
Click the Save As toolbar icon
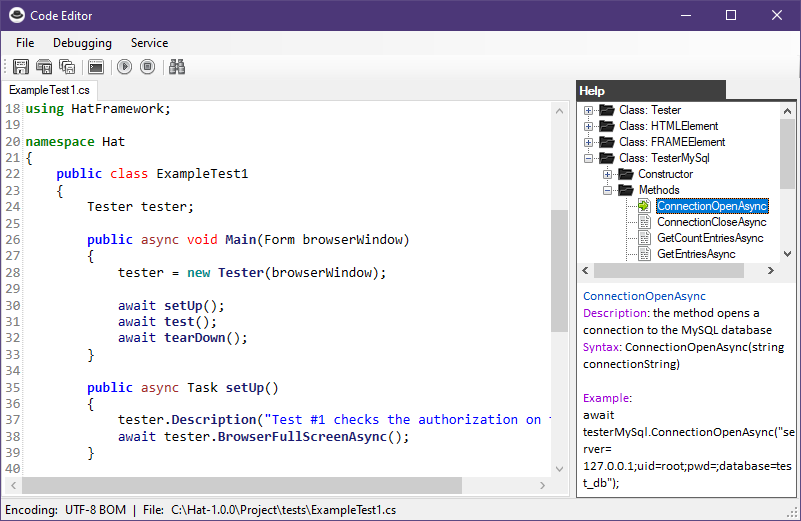(44, 67)
